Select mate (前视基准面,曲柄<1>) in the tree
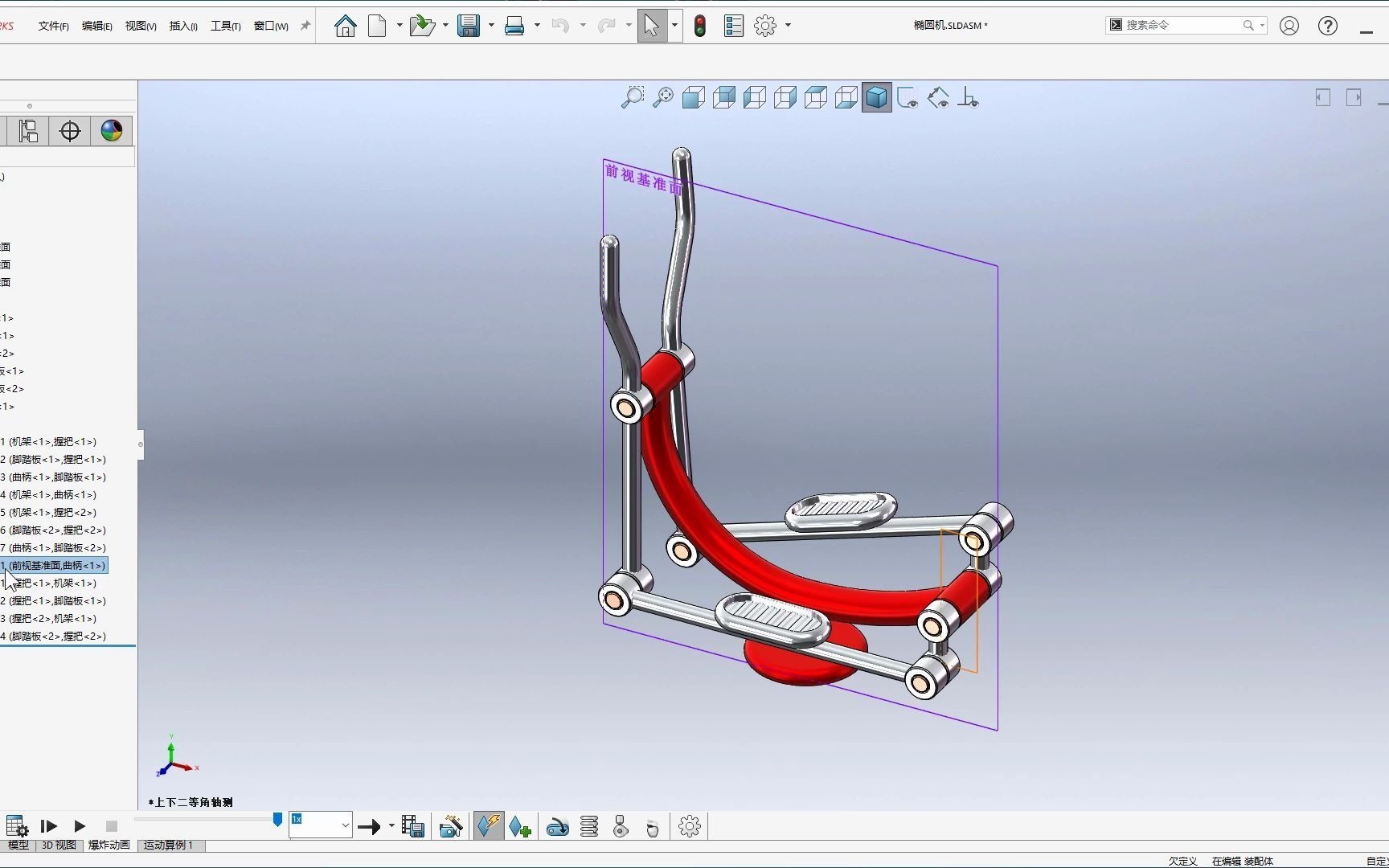The height and width of the screenshot is (868, 1389). click(54, 565)
